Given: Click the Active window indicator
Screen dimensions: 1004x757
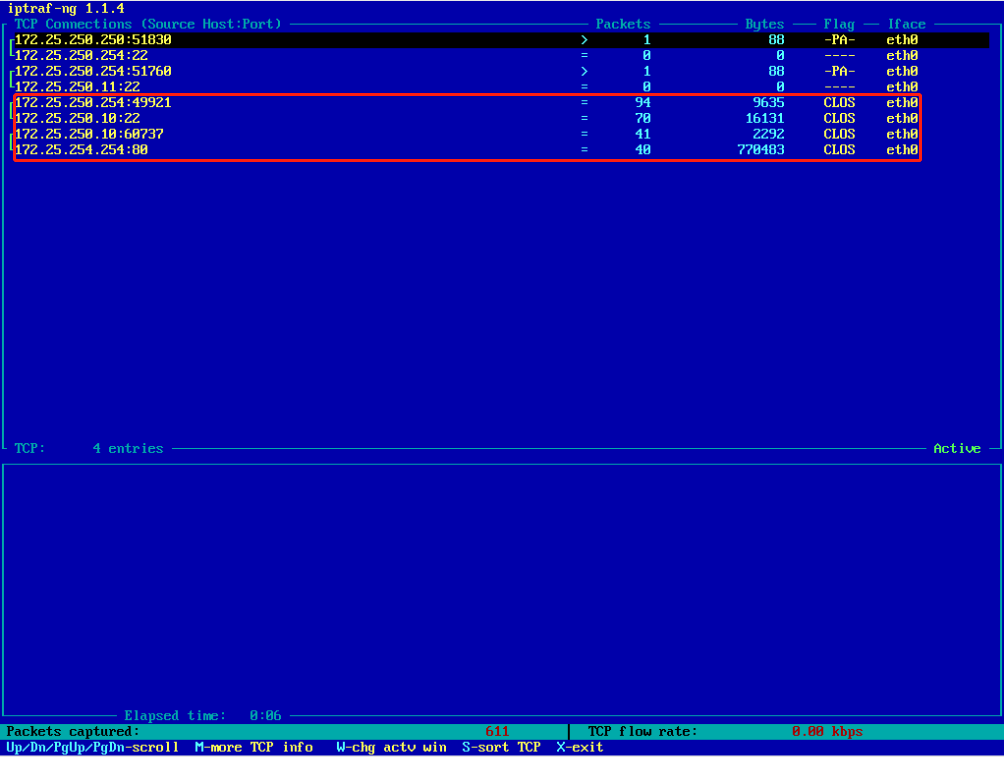Looking at the screenshot, I should pos(957,449).
